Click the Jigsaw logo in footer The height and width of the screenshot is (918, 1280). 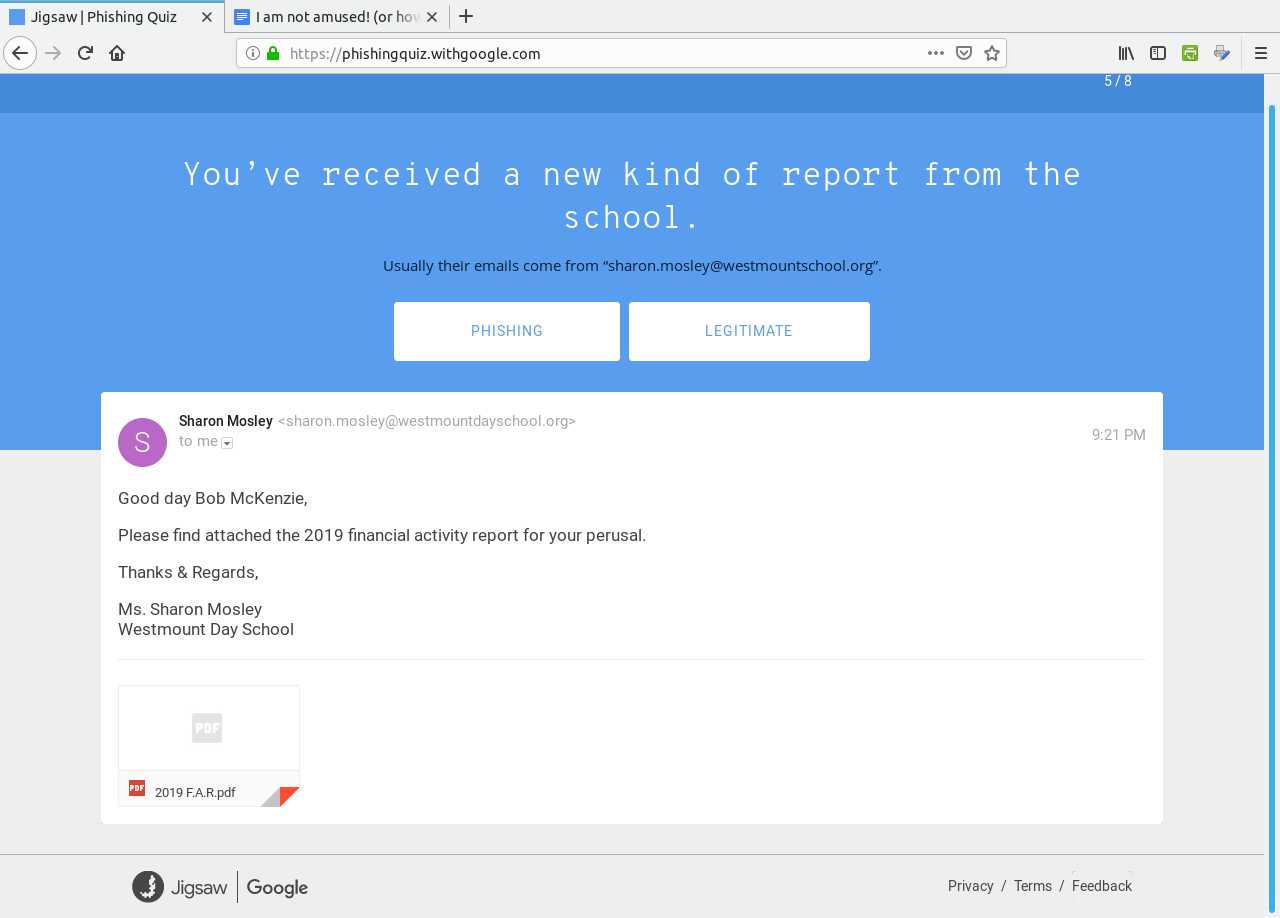180,887
